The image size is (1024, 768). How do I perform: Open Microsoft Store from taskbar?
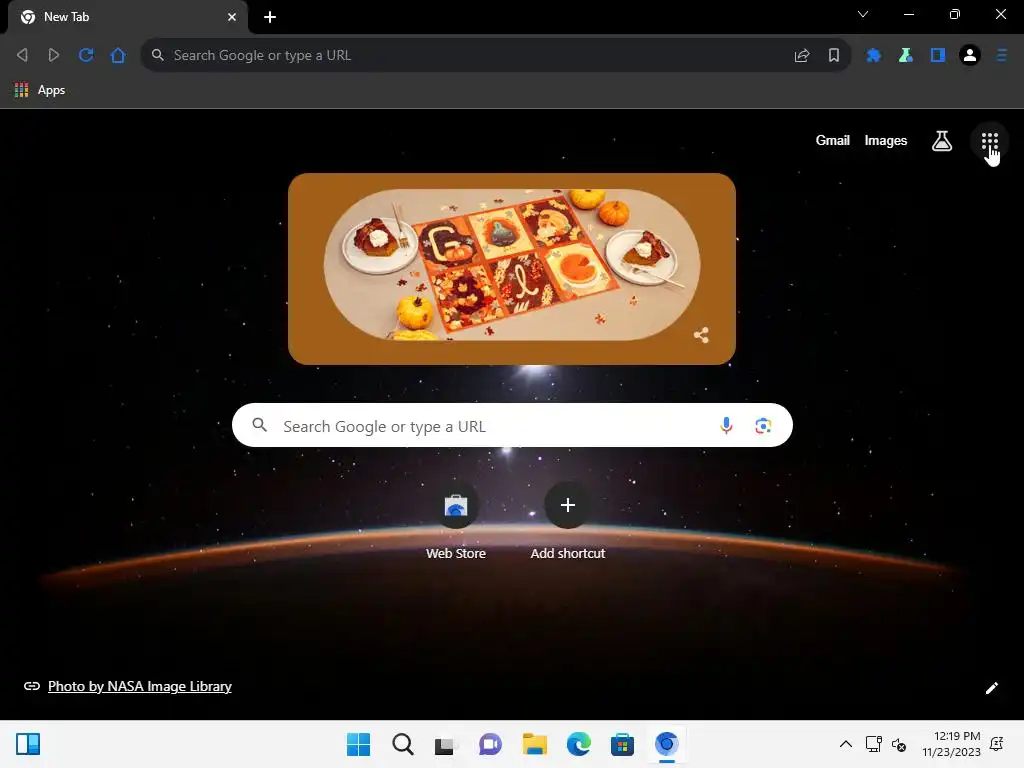[x=622, y=744]
